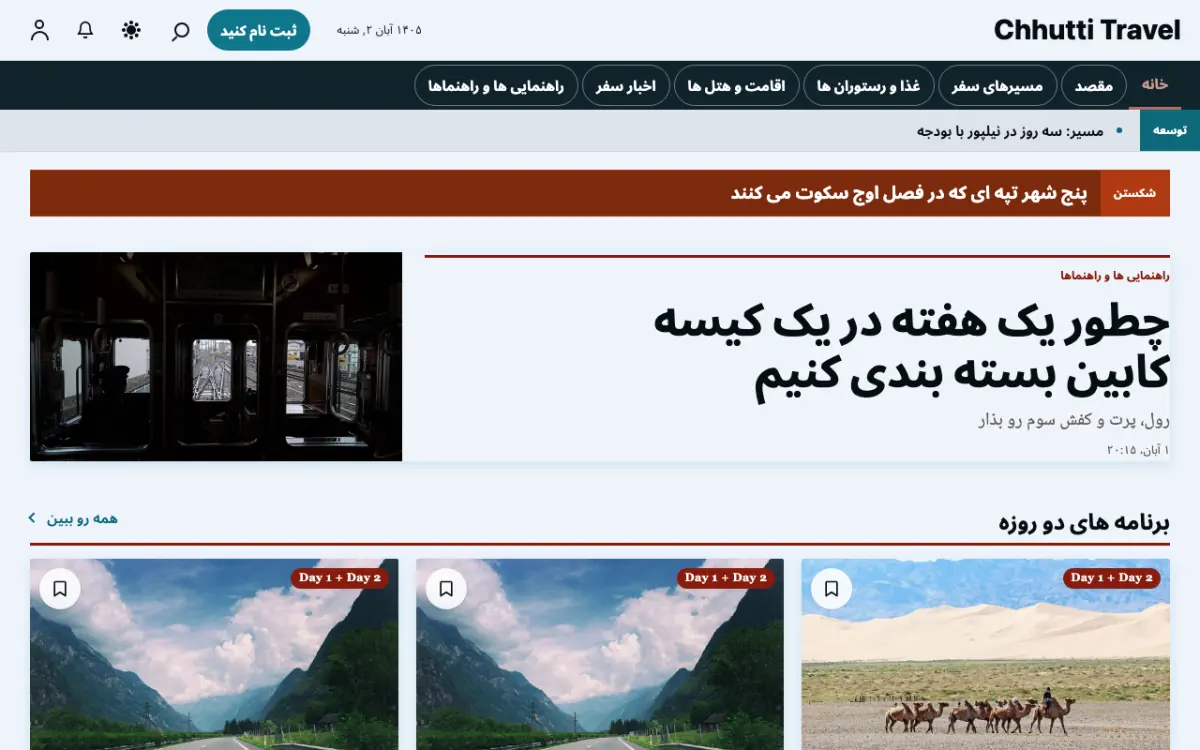
Task: Click the توسعه ticker label
Action: [x=1170, y=131]
